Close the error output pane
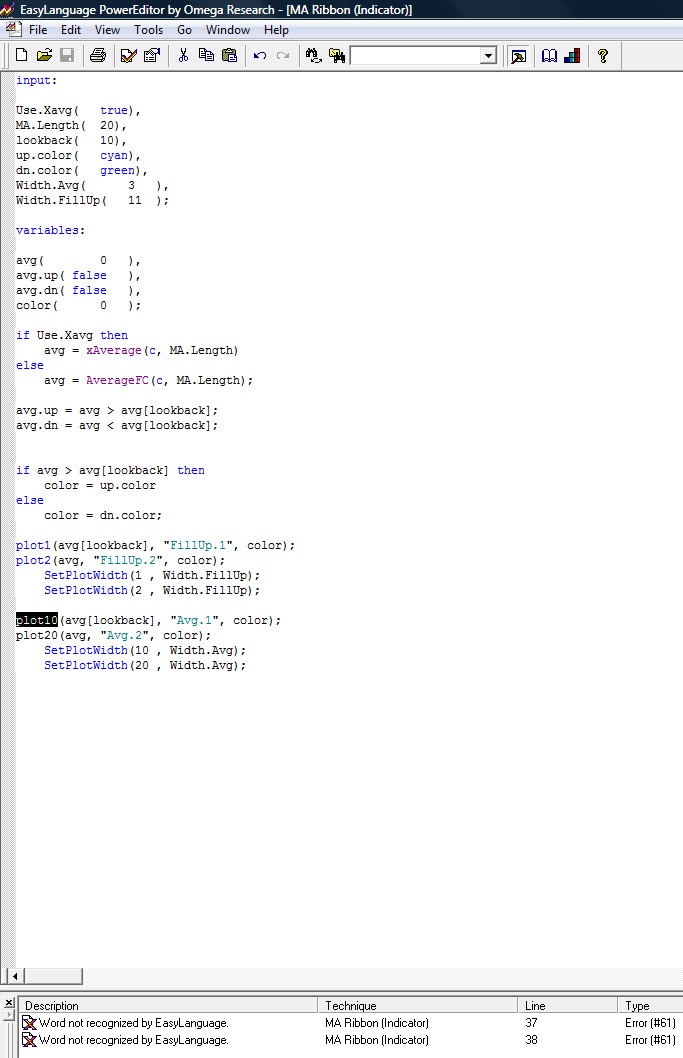Image resolution: width=683 pixels, height=1058 pixels. click(x=9, y=1003)
